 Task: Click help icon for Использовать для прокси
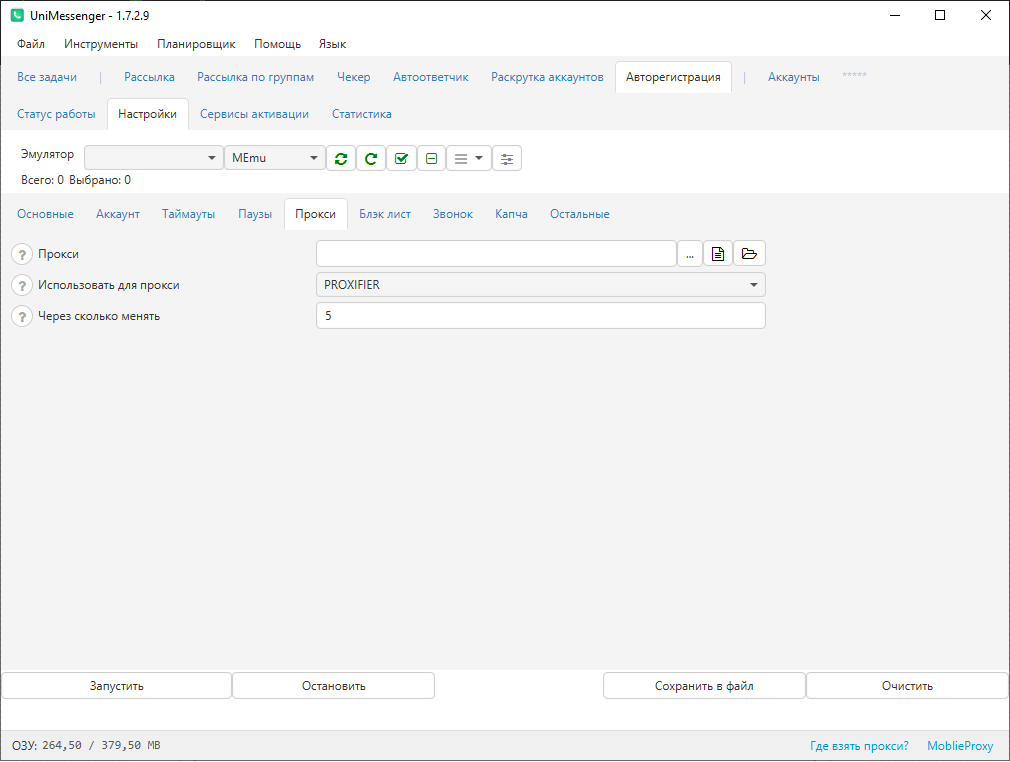point(22,285)
